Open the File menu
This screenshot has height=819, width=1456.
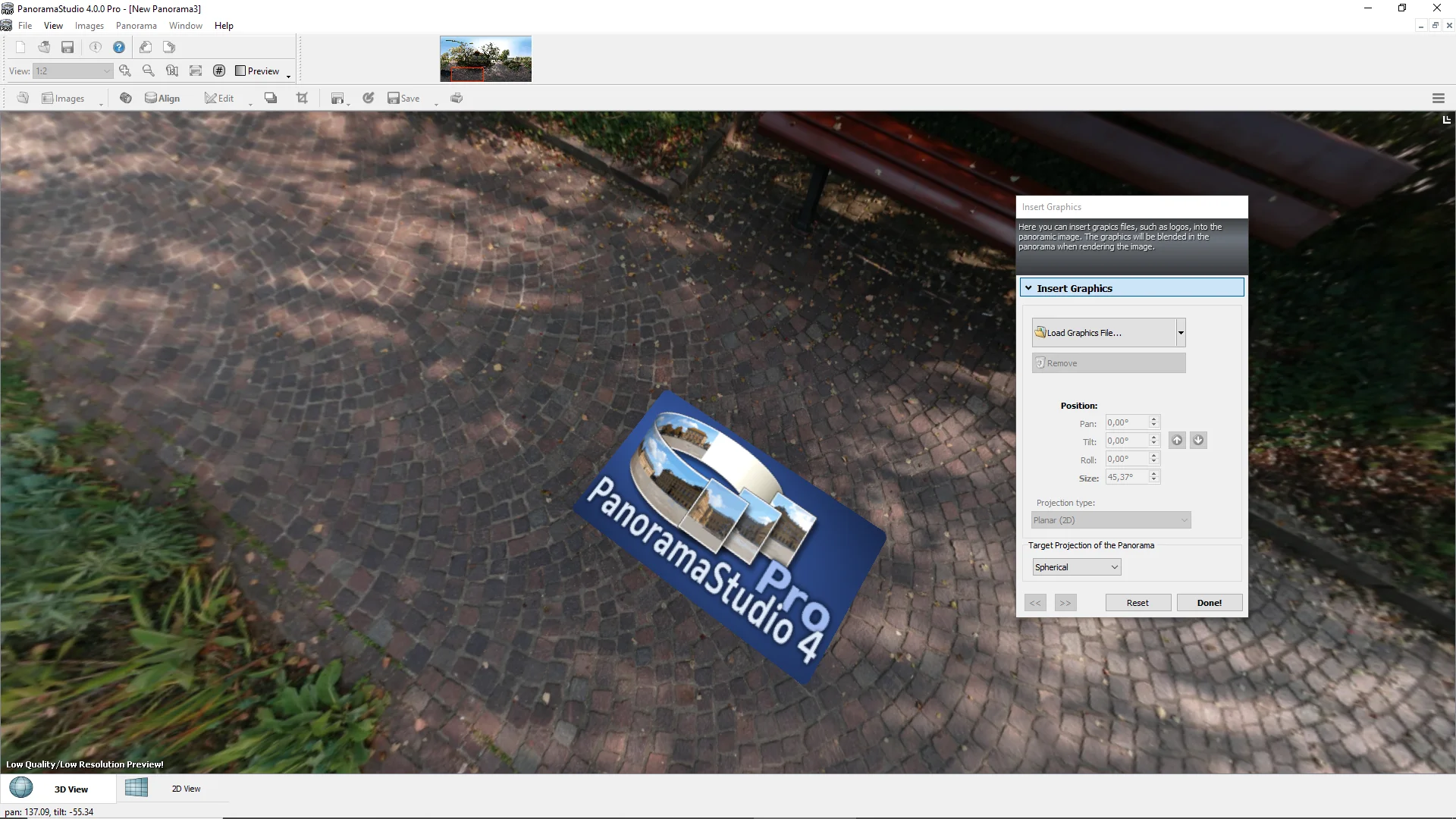pyautogui.click(x=25, y=25)
